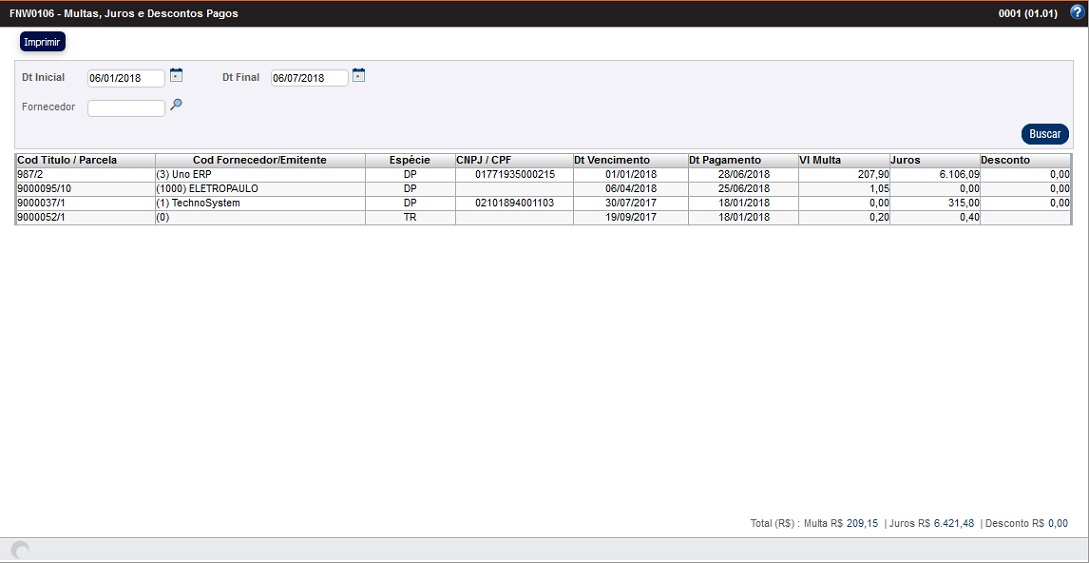Image resolution: width=1089 pixels, height=563 pixels.
Task: Focus the Dt Final date field
Action: 309,78
